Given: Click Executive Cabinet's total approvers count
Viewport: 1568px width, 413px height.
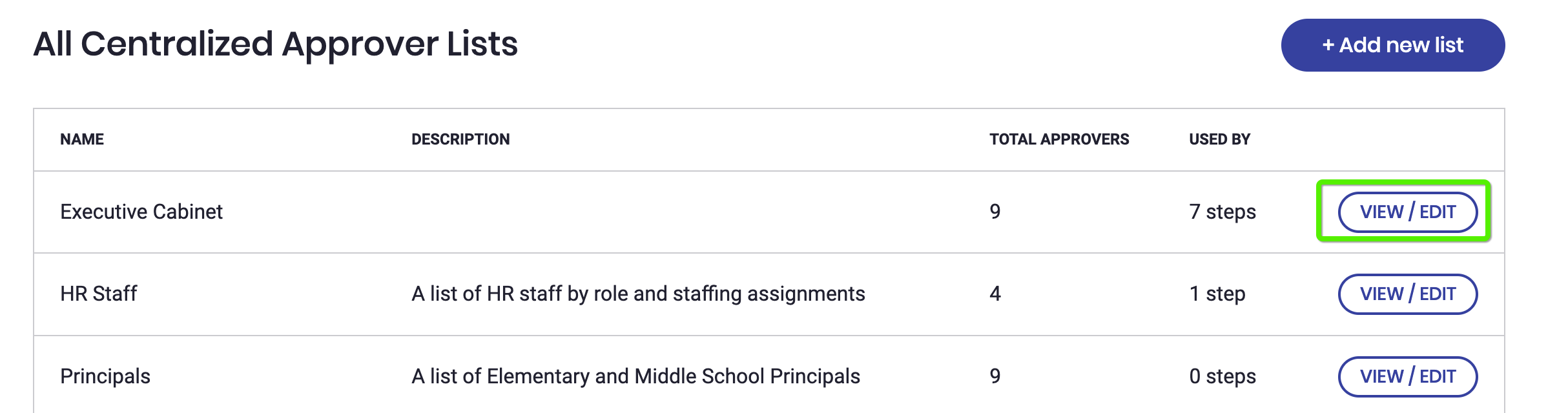Looking at the screenshot, I should tap(995, 212).
